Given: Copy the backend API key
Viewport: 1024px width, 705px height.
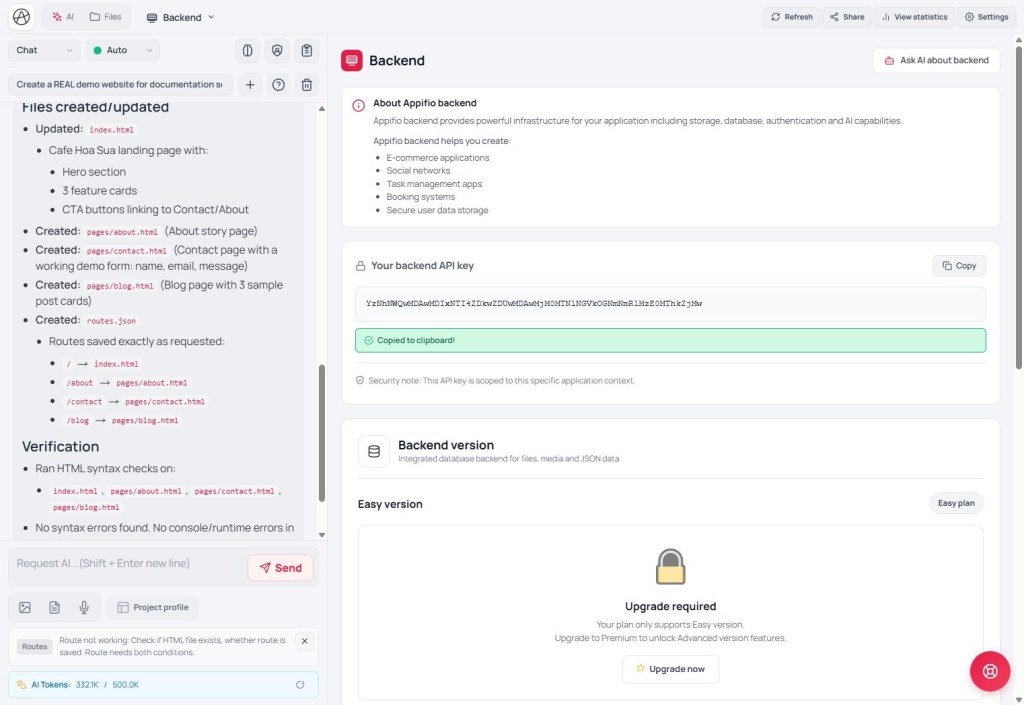Looking at the screenshot, I should 959,266.
